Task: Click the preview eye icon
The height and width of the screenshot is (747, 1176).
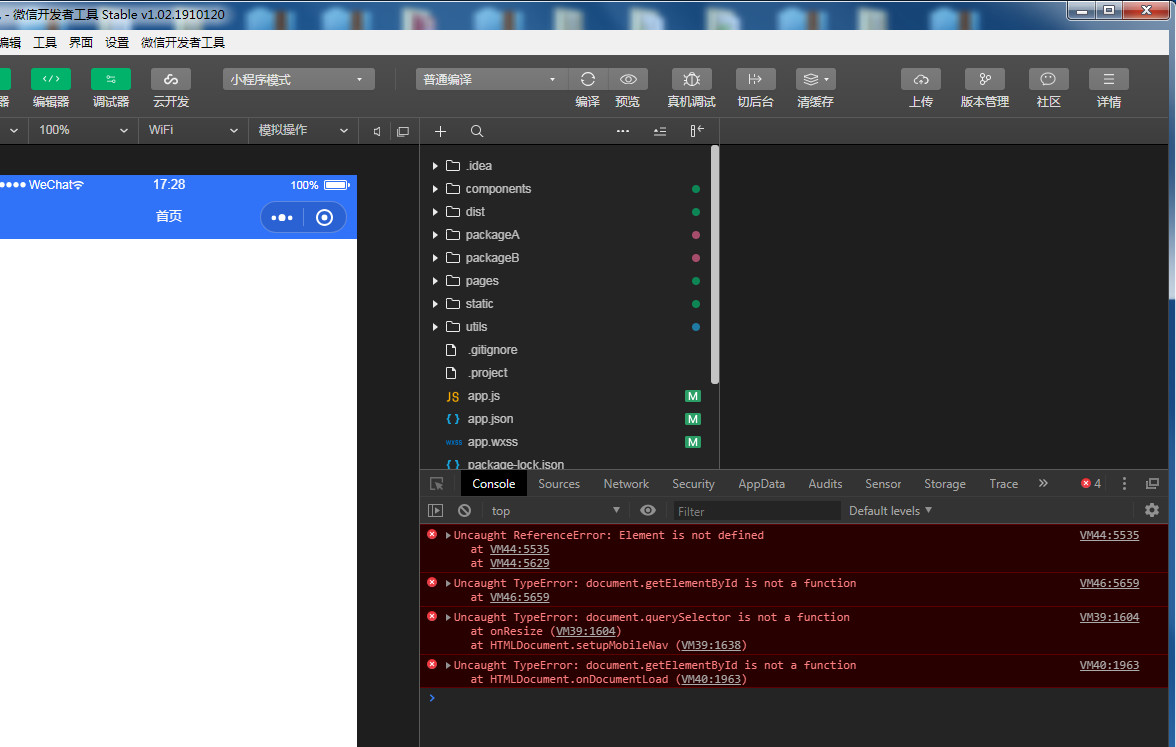Action: (x=628, y=79)
